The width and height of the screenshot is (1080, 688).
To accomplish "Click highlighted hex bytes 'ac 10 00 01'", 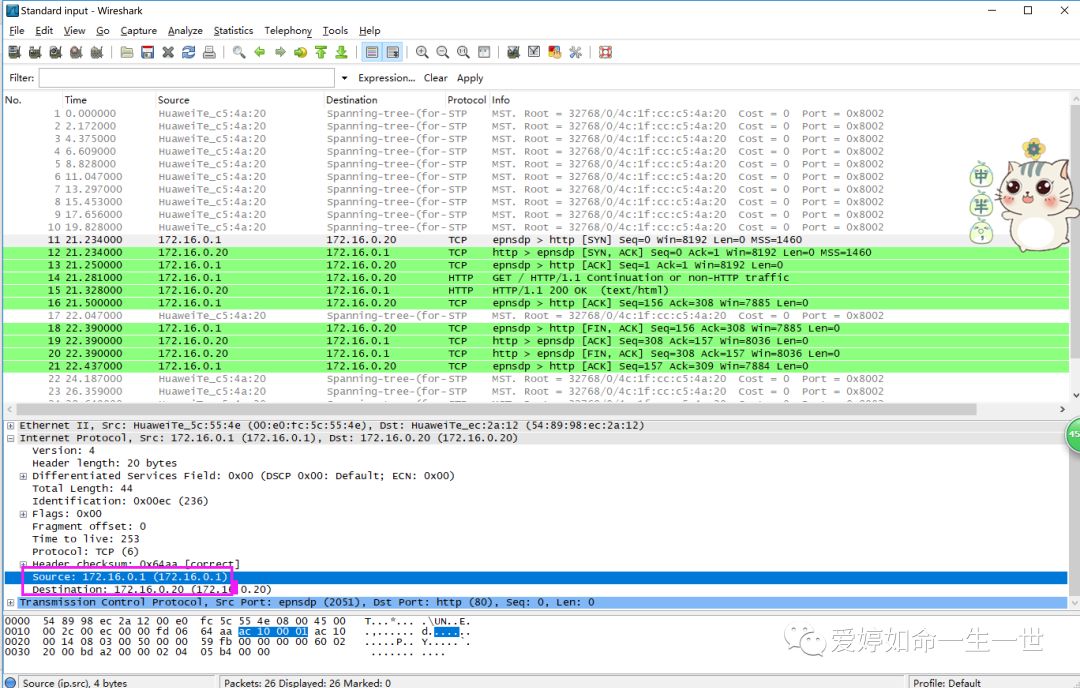I will 273,632.
